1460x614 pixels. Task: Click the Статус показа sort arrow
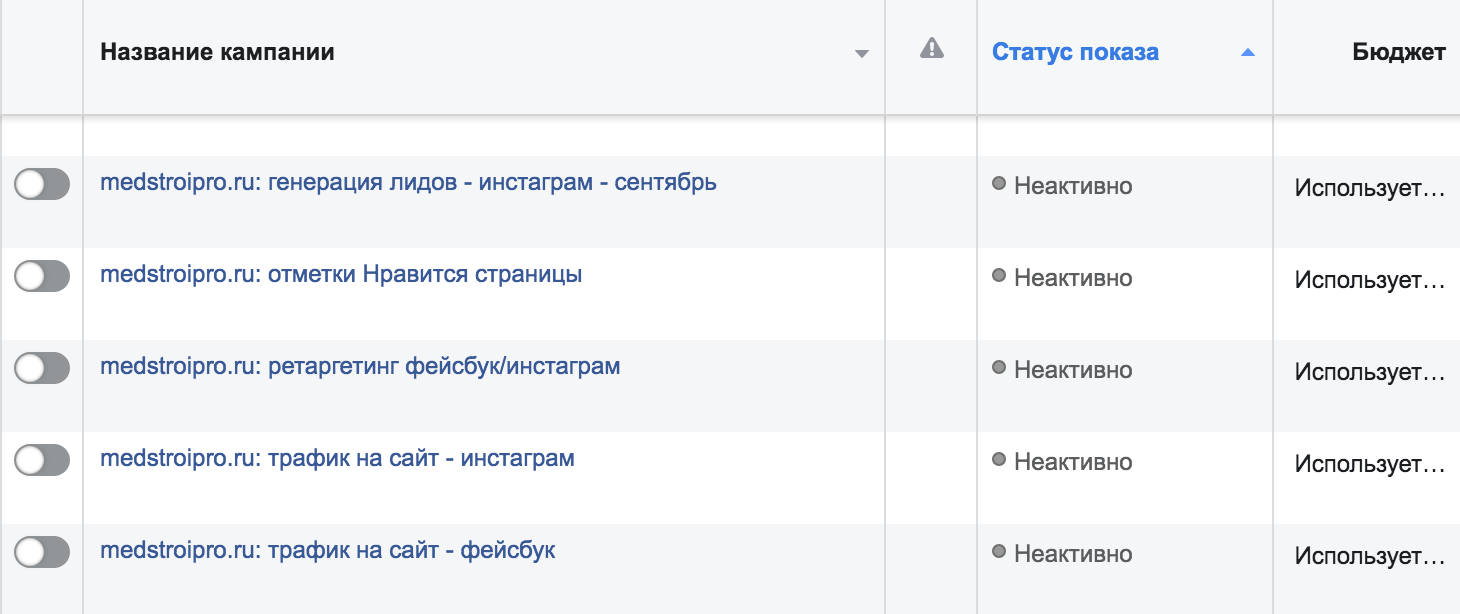pos(1247,53)
